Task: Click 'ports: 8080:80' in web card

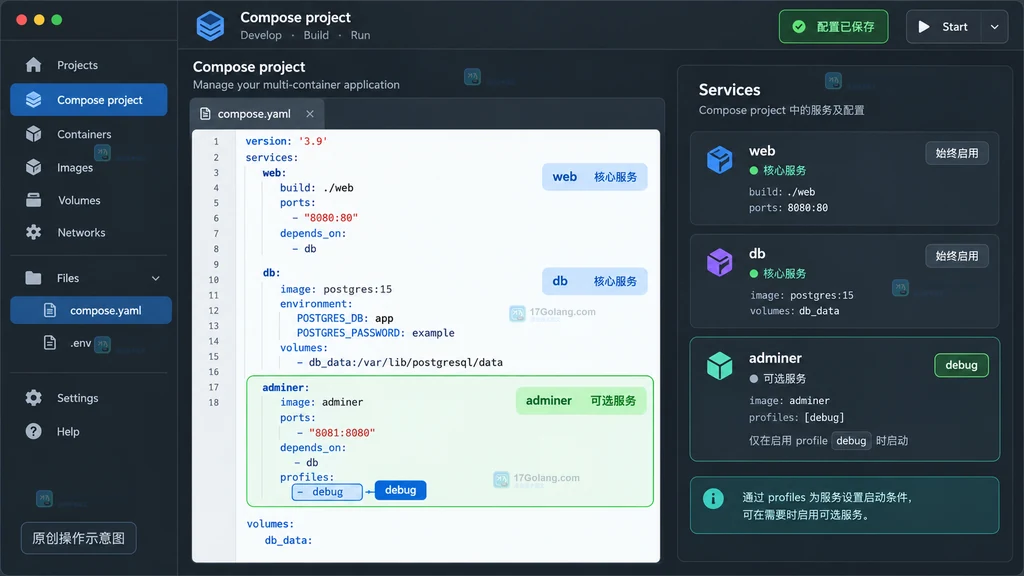Action: click(x=788, y=208)
